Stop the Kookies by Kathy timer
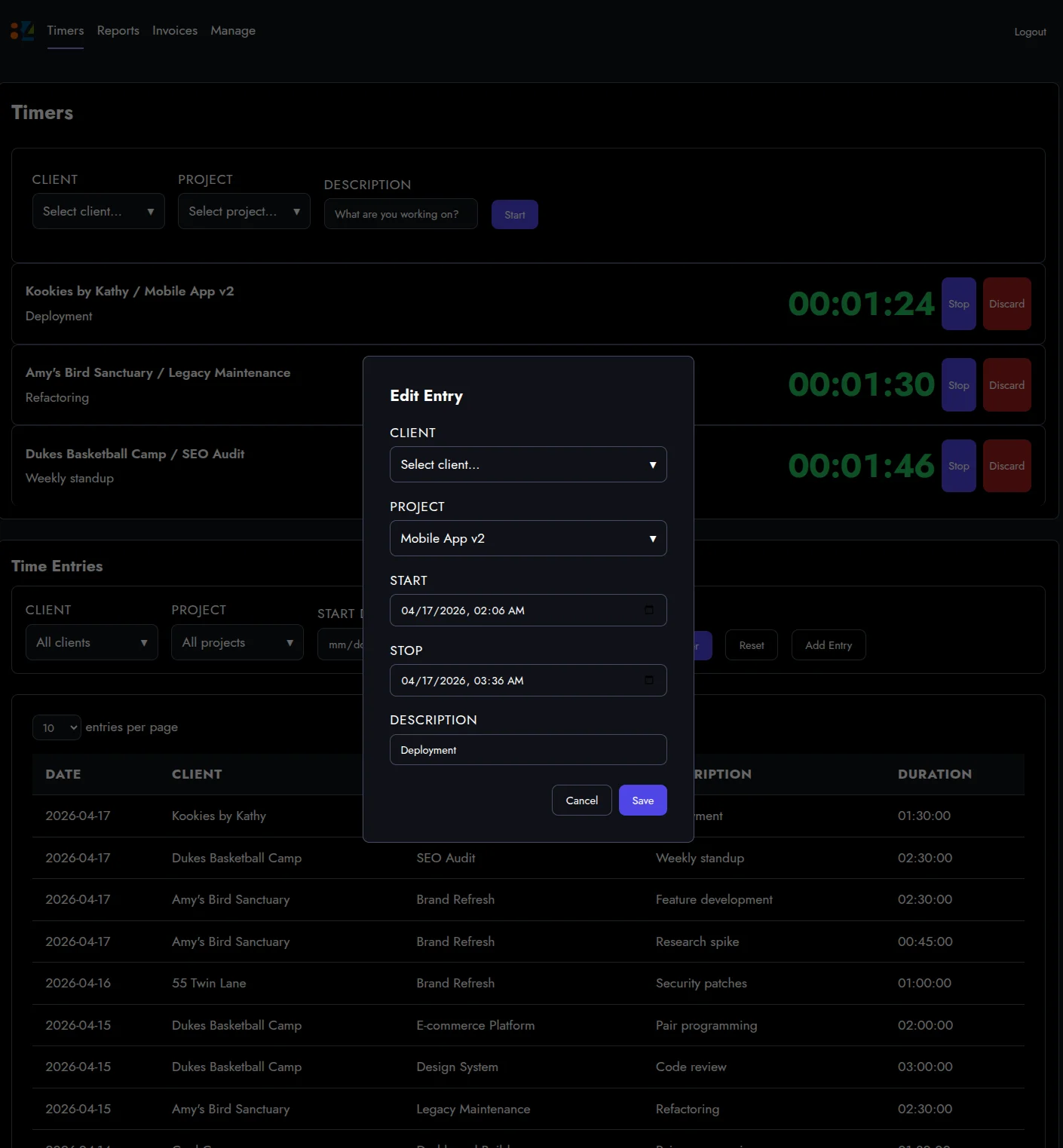 pyautogui.click(x=958, y=304)
